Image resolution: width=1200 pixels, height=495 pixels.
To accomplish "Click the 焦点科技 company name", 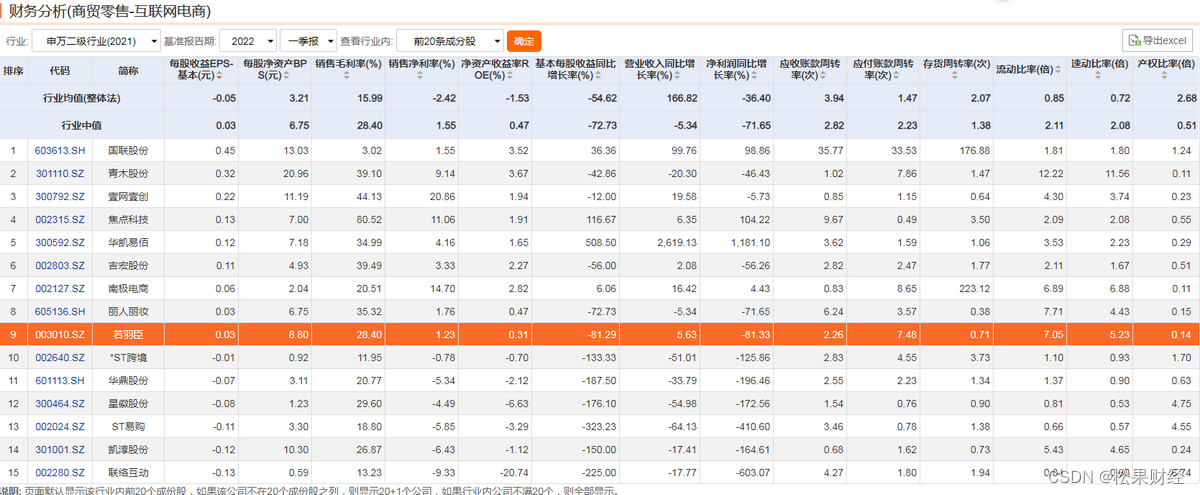I will 128,219.
